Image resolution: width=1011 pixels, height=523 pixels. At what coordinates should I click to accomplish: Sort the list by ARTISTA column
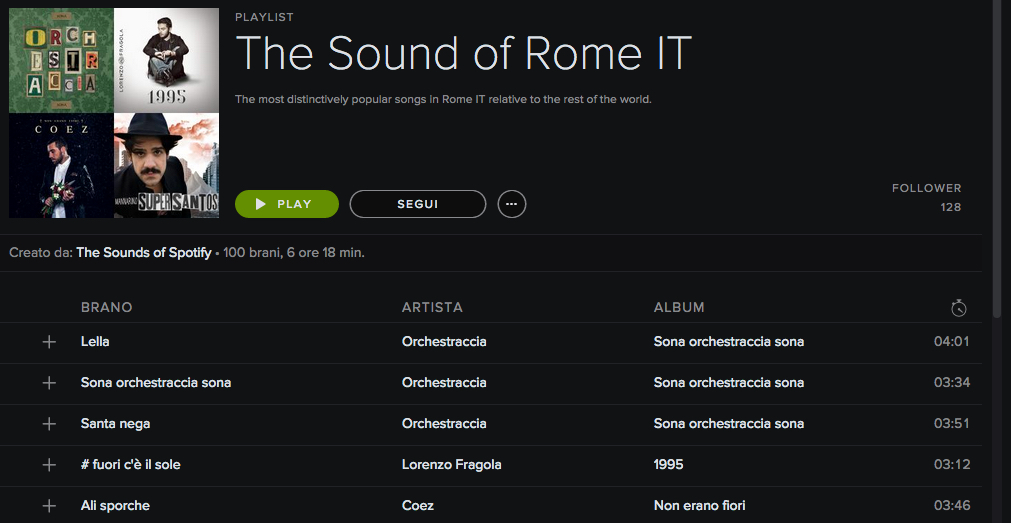tap(432, 308)
